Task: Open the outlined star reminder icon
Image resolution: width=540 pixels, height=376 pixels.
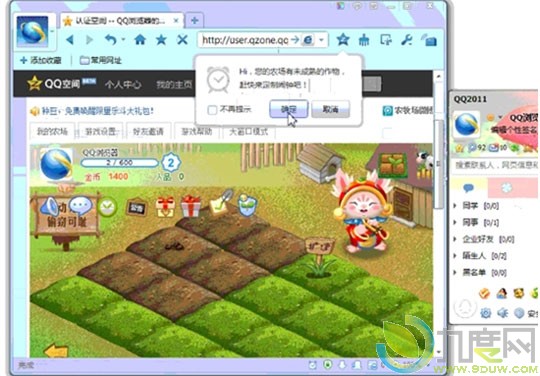Action: click(343, 40)
